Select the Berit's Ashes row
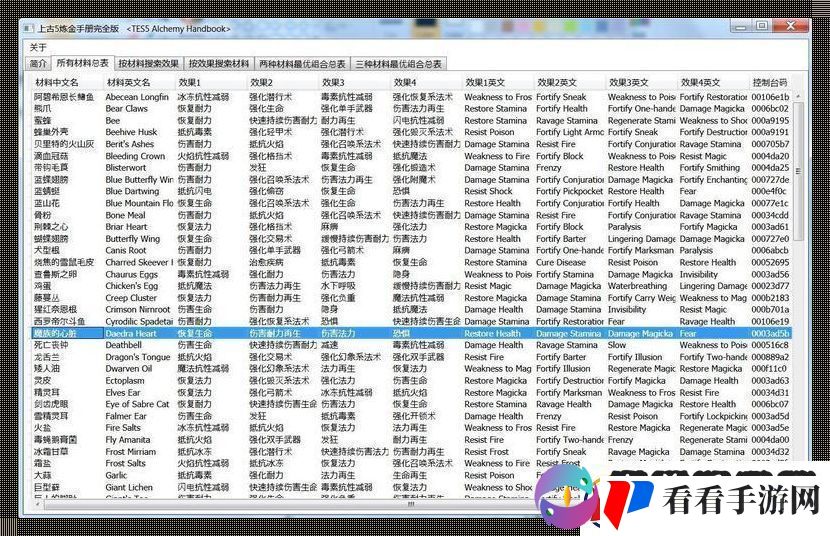 [412, 144]
